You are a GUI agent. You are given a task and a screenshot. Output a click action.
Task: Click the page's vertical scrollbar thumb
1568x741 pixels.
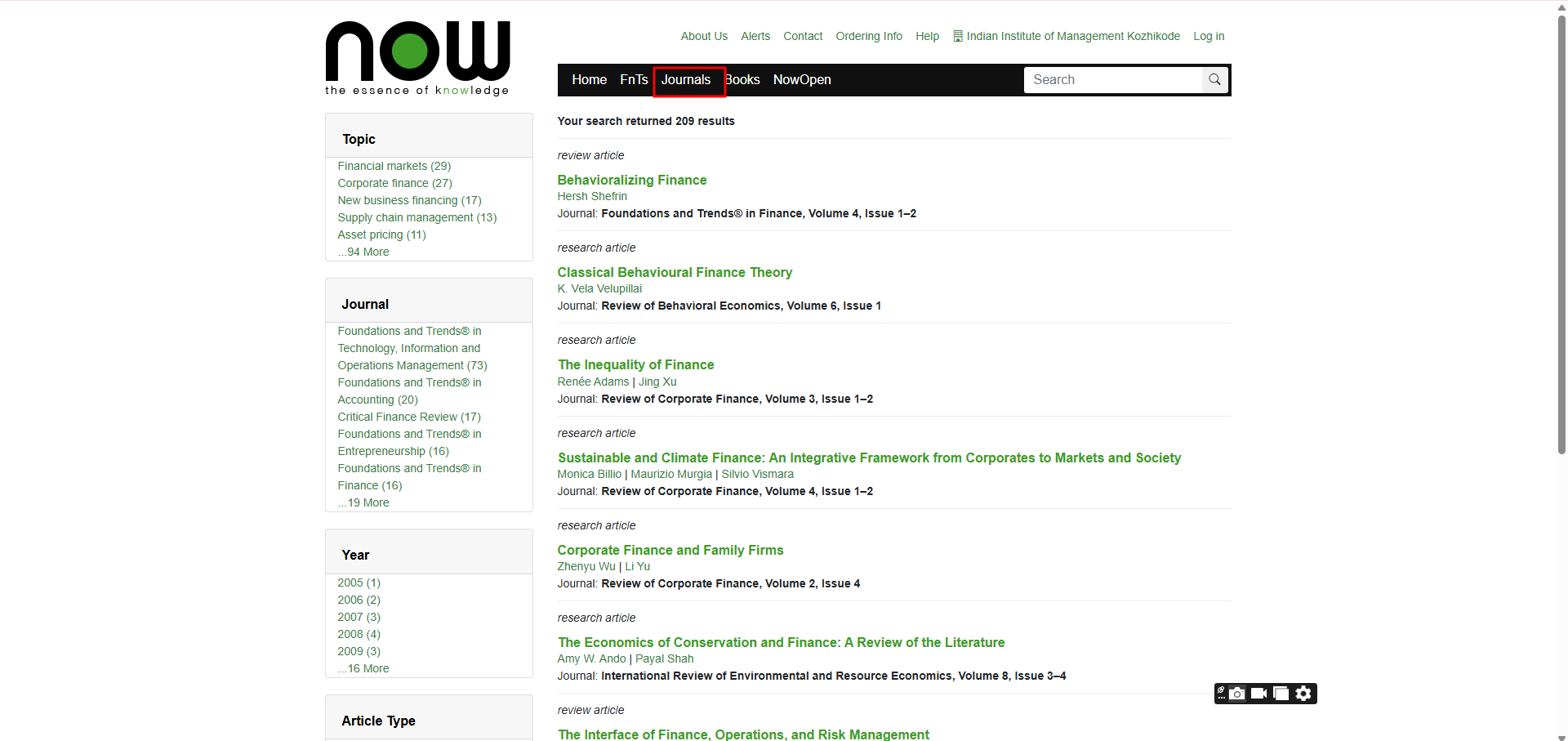[1561, 237]
